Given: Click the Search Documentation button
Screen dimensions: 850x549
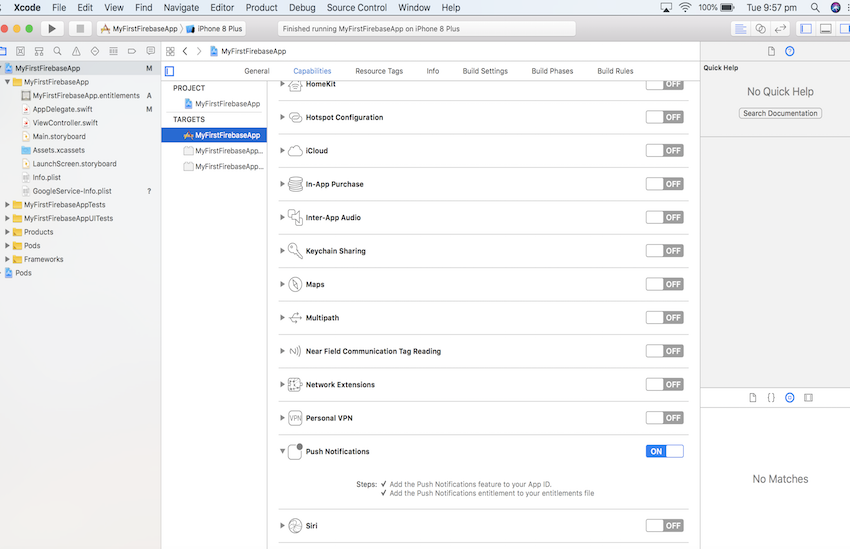Looking at the screenshot, I should (x=780, y=113).
